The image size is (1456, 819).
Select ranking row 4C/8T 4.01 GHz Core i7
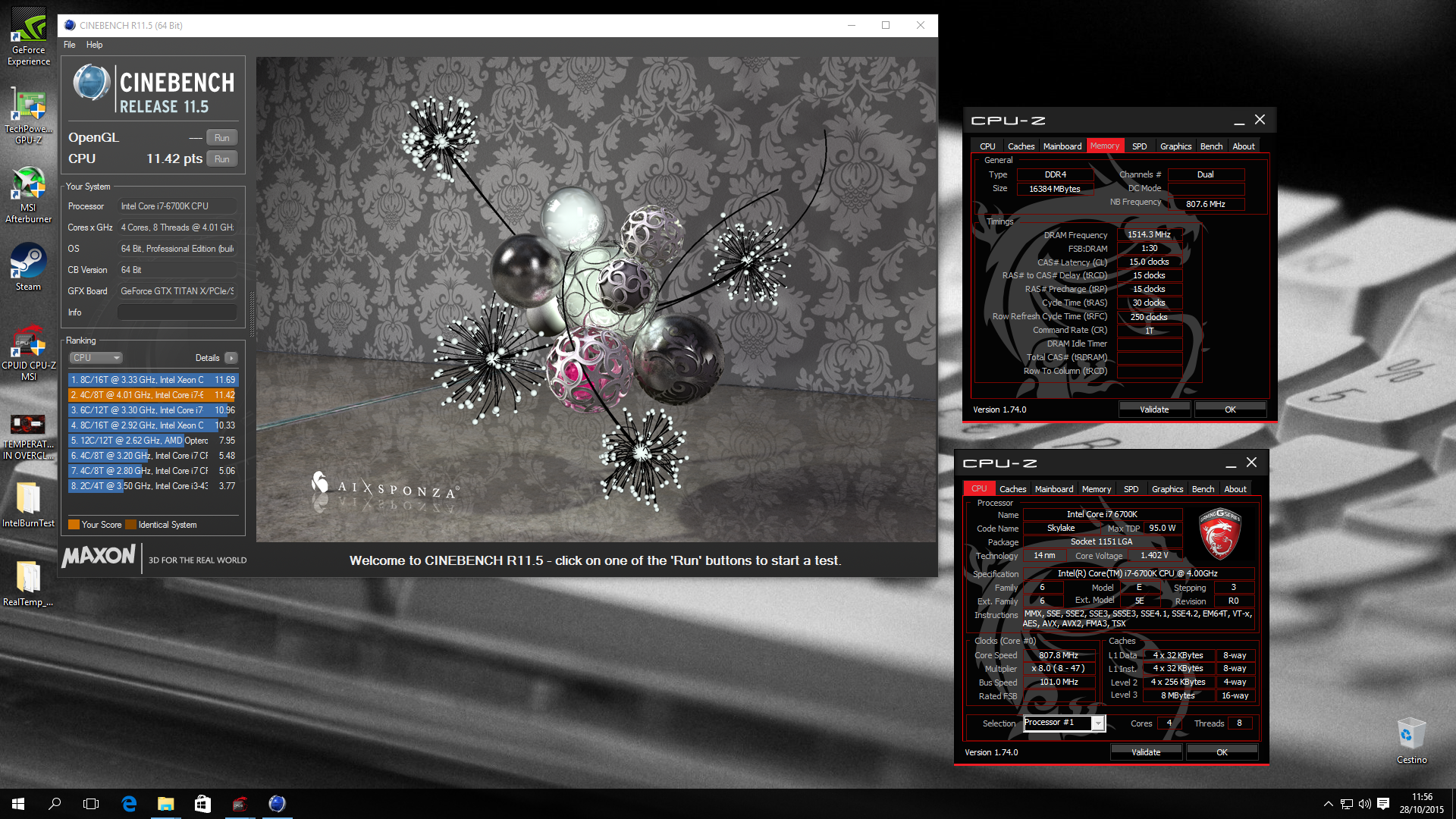[153, 395]
